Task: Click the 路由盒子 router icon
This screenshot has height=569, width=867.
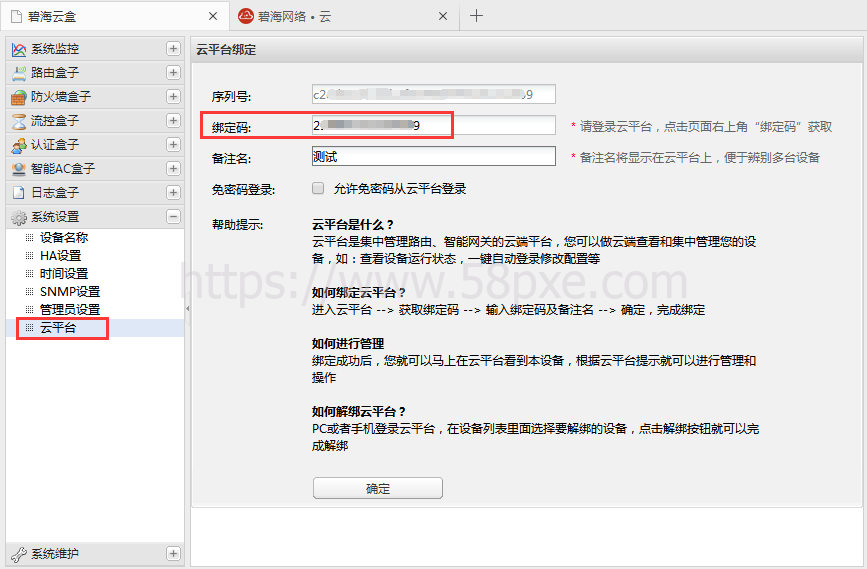Action: pyautogui.click(x=19, y=73)
